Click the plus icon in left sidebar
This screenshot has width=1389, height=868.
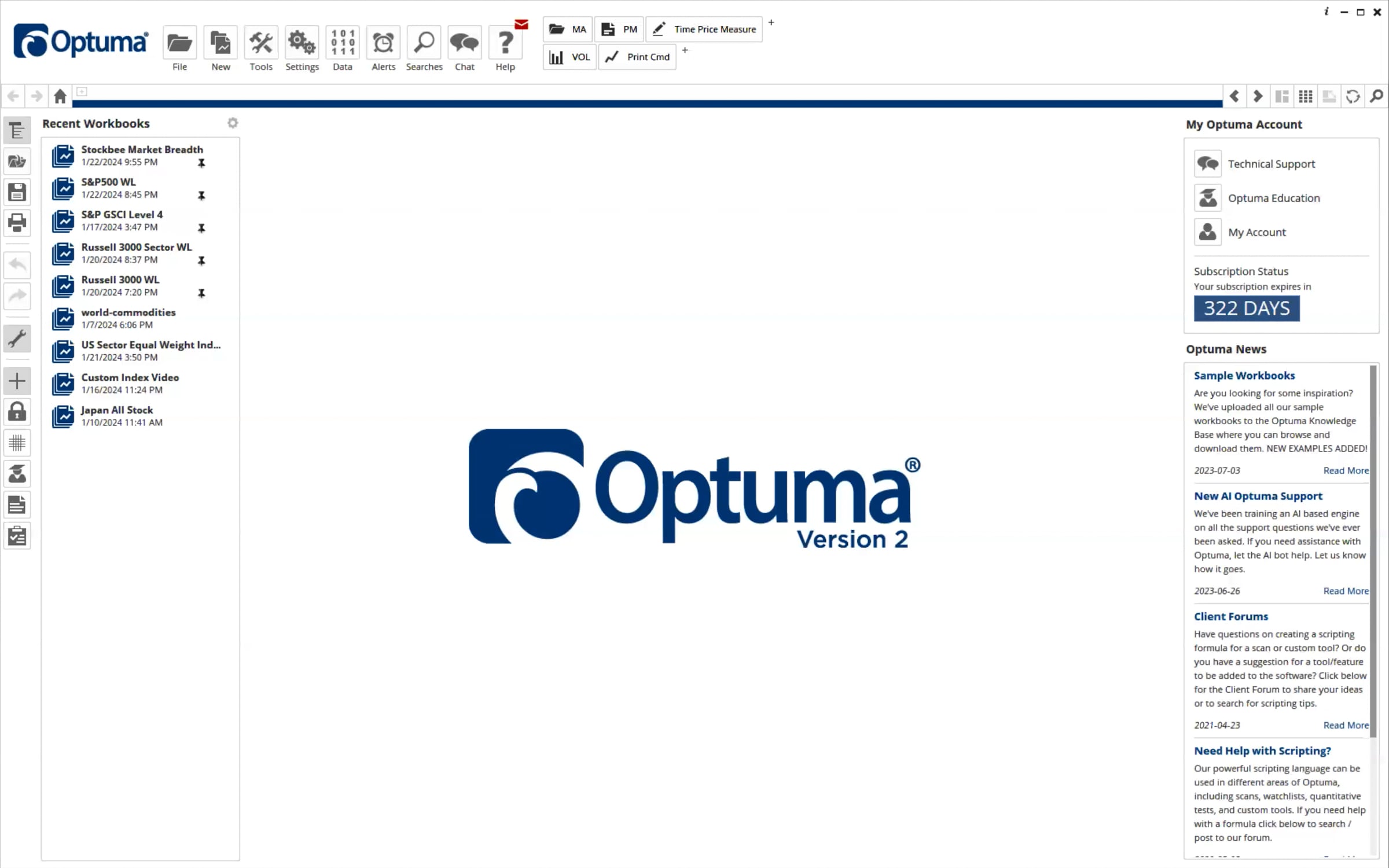(x=17, y=381)
